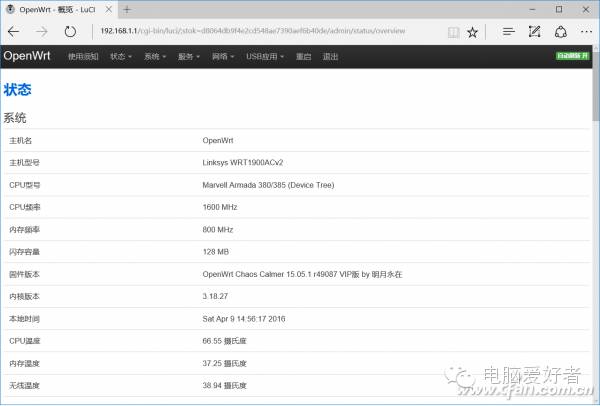Select the Linksys WRT1900ACv2 model text

pos(243,163)
